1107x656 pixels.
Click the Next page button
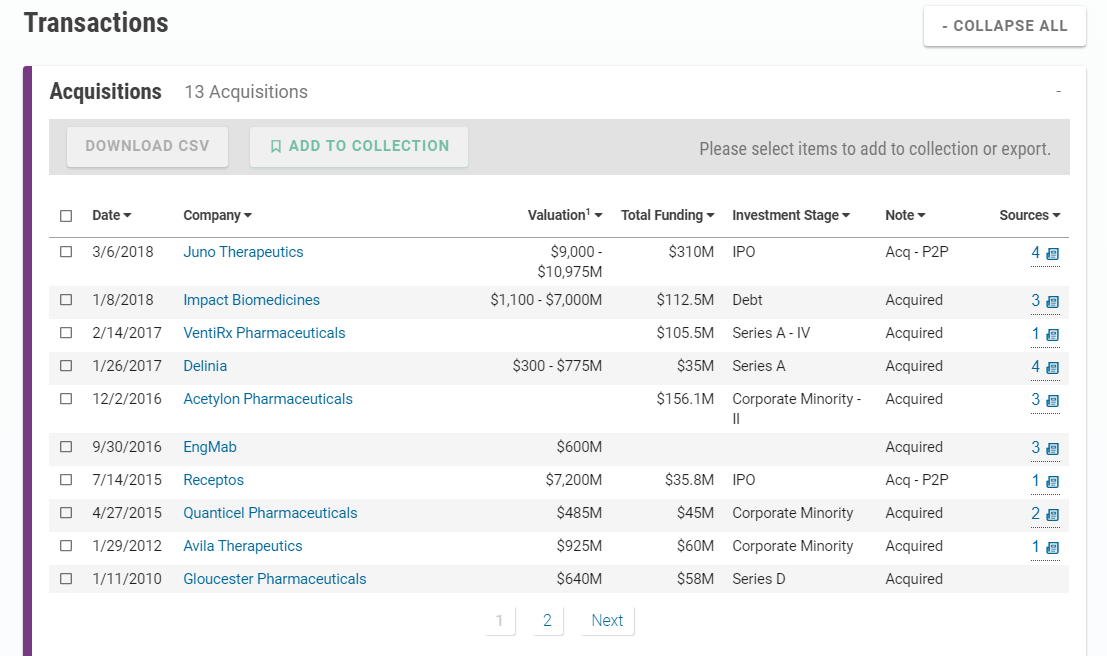pos(607,621)
